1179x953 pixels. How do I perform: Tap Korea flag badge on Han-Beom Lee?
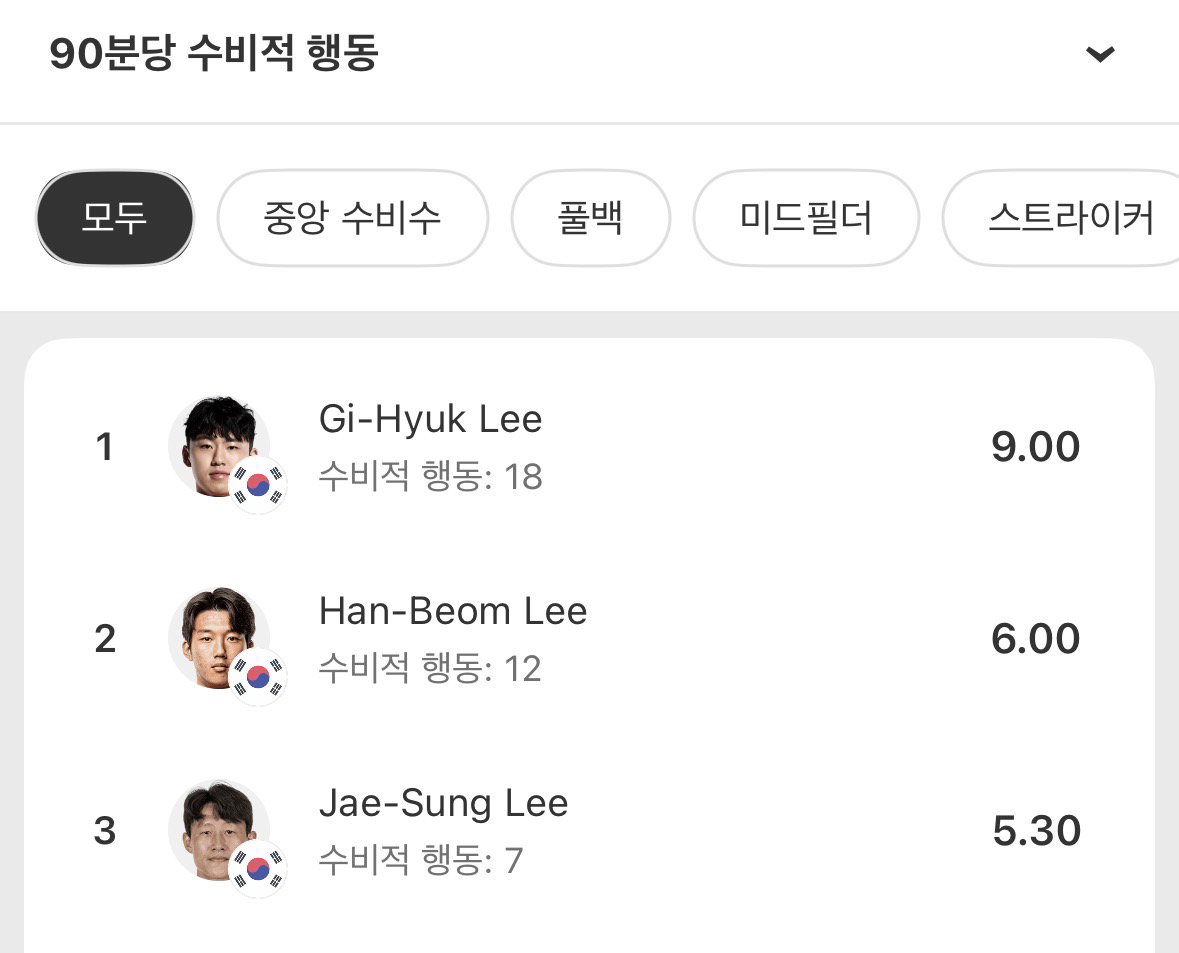point(258,677)
